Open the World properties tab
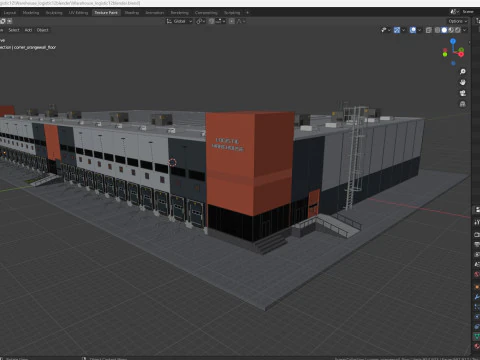This screenshot has height=360, width=480. 477,275
